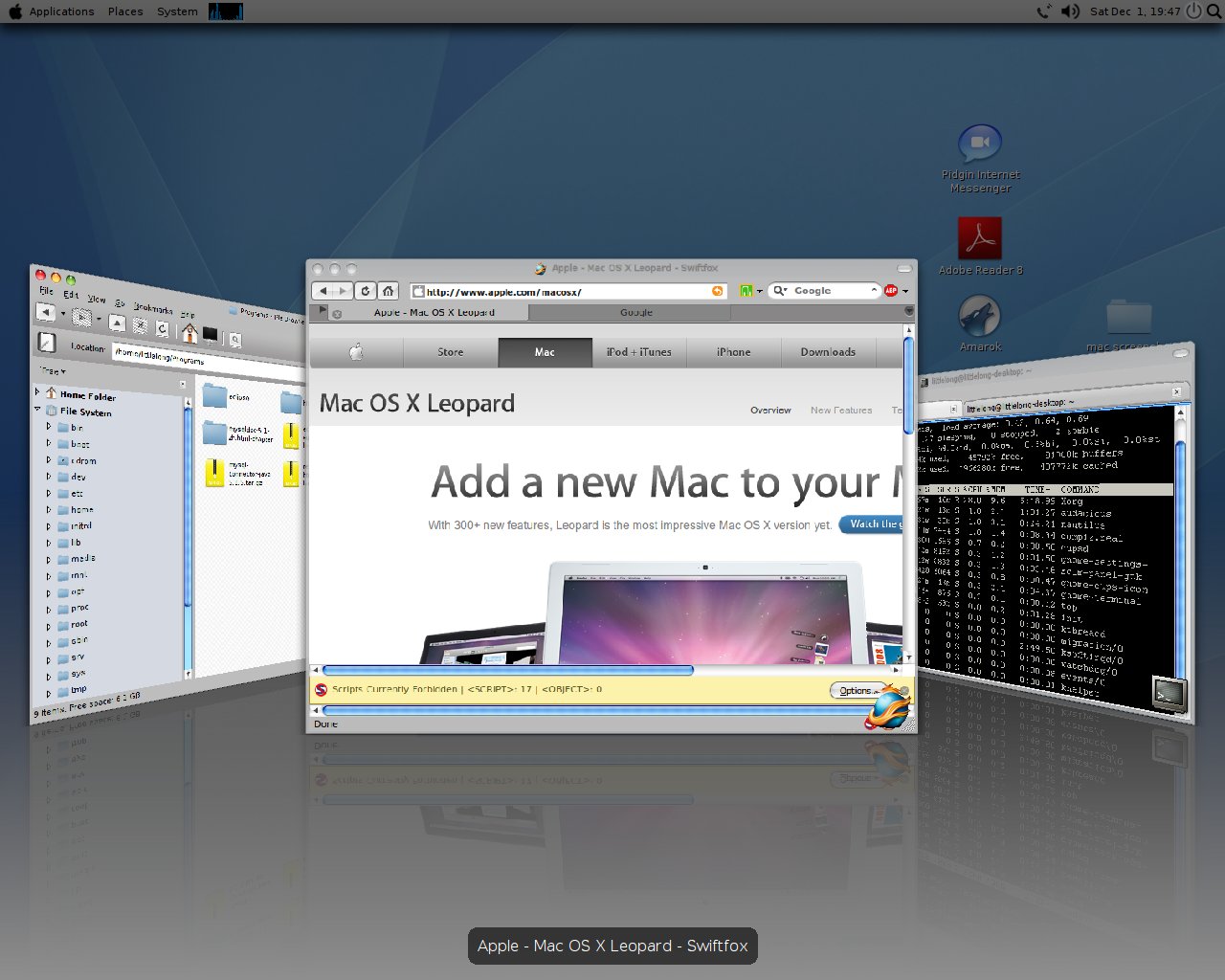Image resolution: width=1225 pixels, height=980 pixels.
Task: Click Reload icon in file browser toolbar
Action: 162,329
